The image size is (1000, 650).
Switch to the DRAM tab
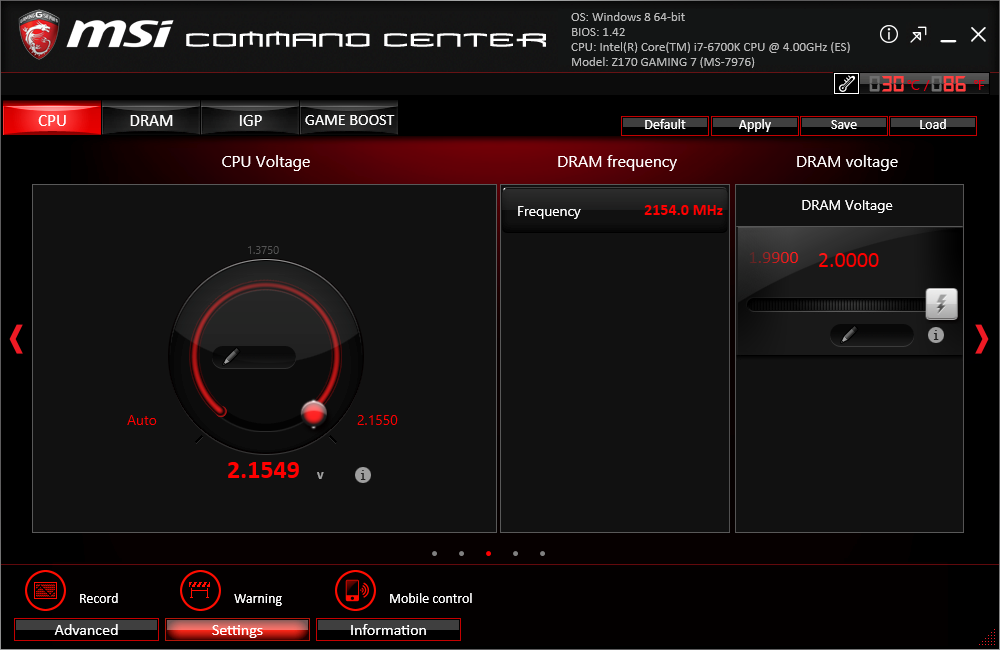[x=151, y=119]
